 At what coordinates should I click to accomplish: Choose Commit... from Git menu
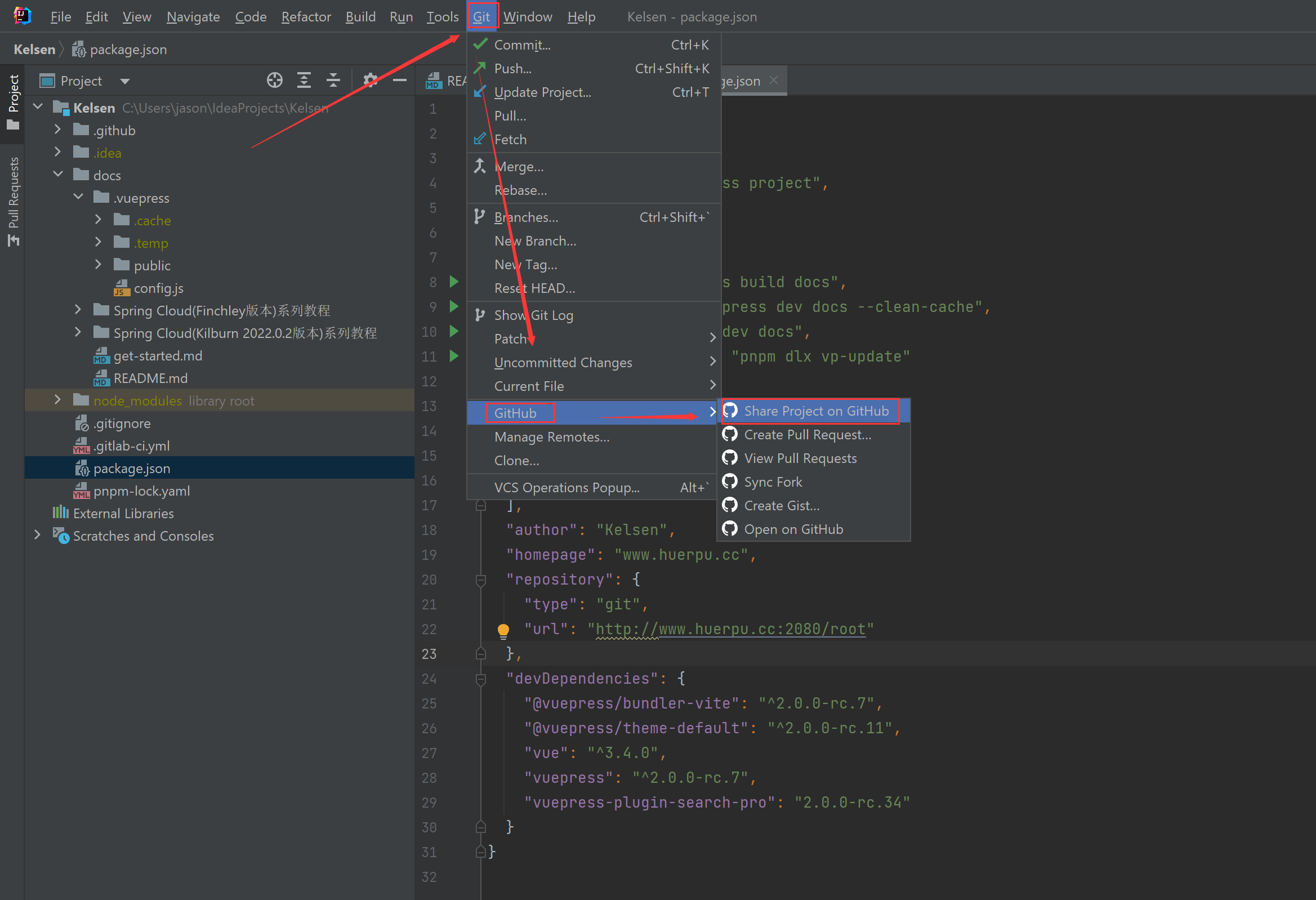(521, 44)
